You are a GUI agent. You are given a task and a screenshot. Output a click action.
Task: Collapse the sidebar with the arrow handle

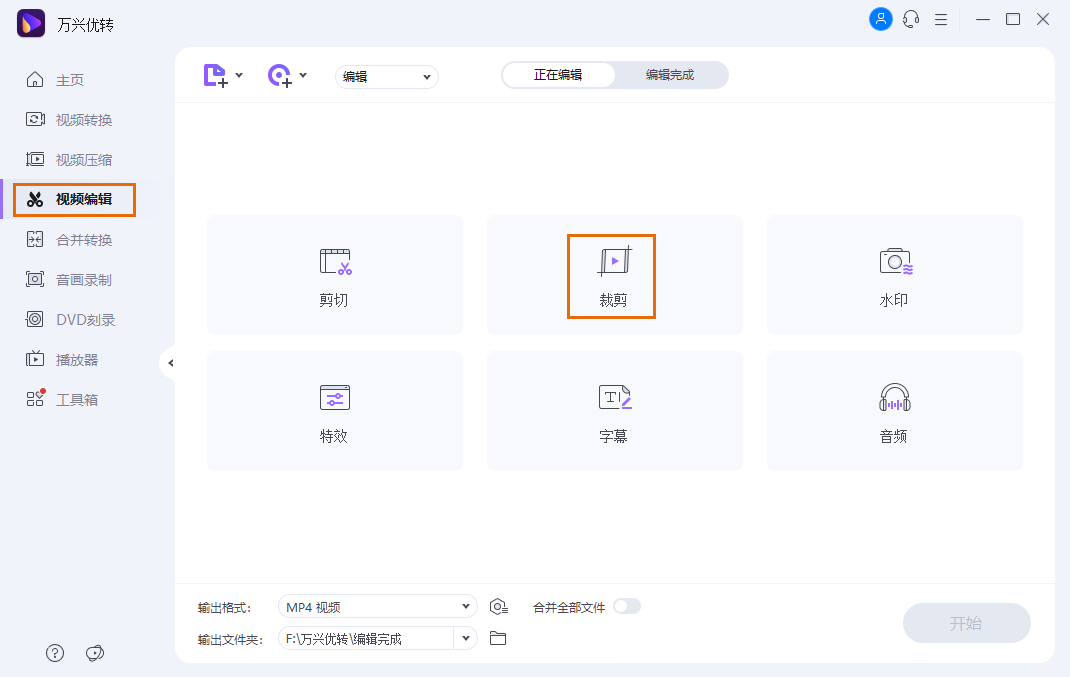click(x=171, y=363)
